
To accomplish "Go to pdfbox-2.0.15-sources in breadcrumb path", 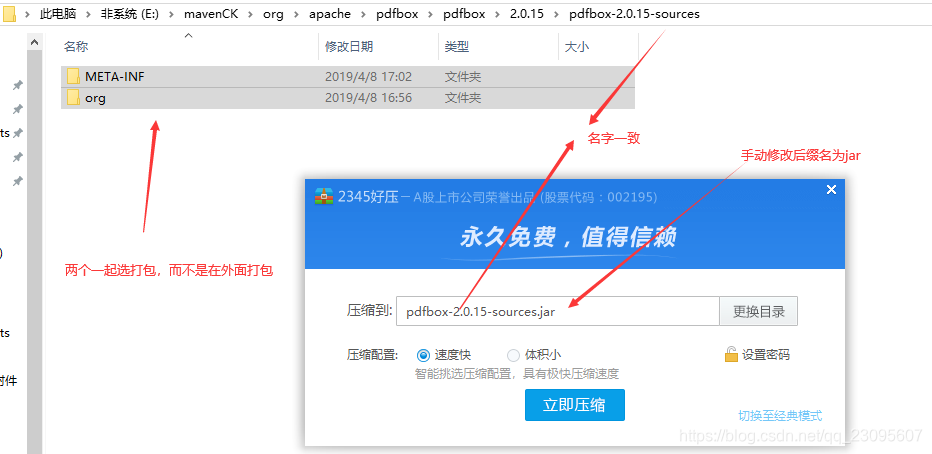I will point(634,14).
